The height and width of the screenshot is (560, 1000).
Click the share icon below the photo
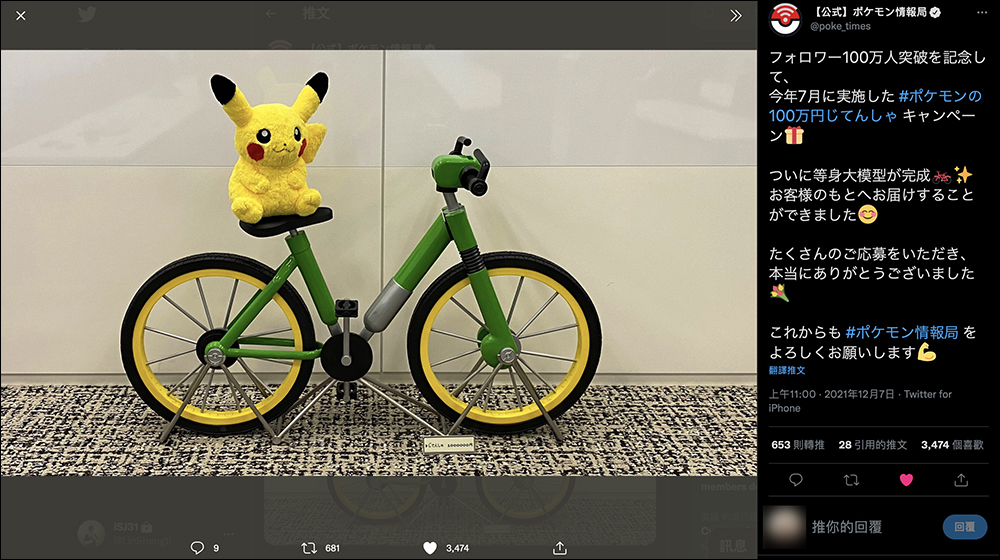(x=560, y=547)
